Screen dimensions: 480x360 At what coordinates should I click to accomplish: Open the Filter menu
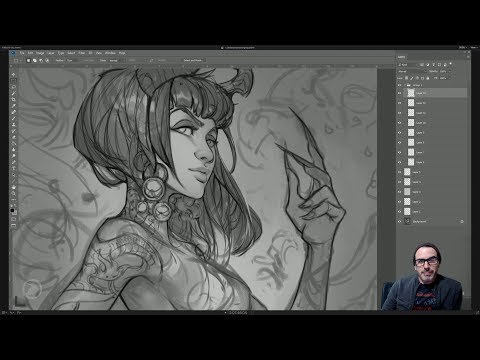tap(82, 53)
